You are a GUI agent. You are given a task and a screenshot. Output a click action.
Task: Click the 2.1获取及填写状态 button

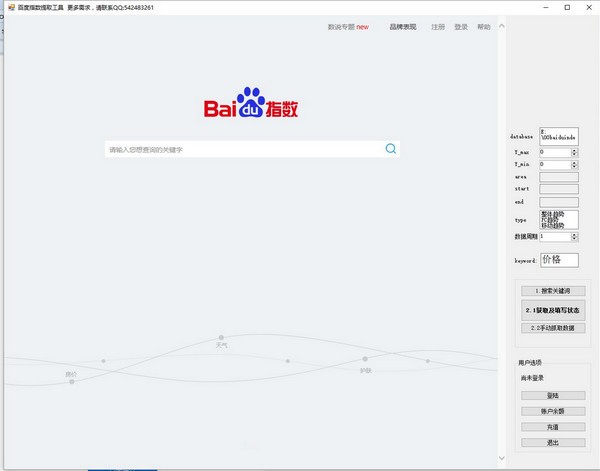(x=553, y=310)
